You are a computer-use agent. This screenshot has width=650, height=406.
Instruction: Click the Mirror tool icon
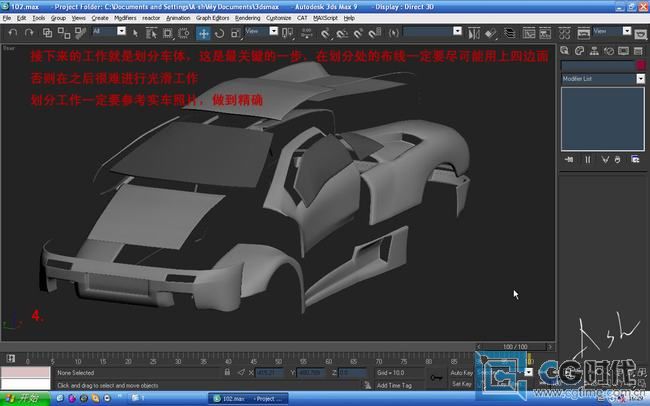pyautogui.click(x=473, y=33)
